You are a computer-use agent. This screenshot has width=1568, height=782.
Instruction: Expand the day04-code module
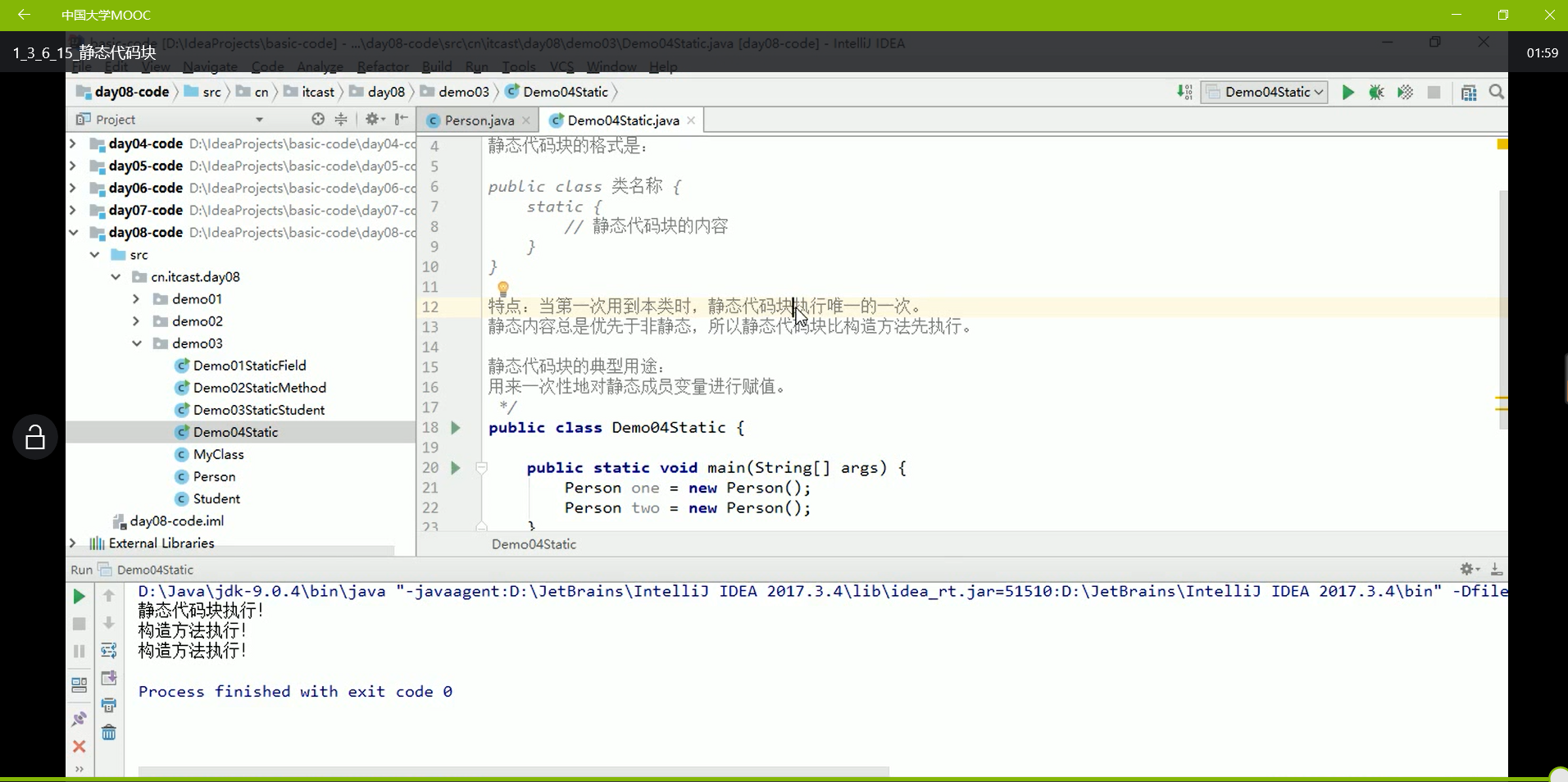click(x=73, y=143)
